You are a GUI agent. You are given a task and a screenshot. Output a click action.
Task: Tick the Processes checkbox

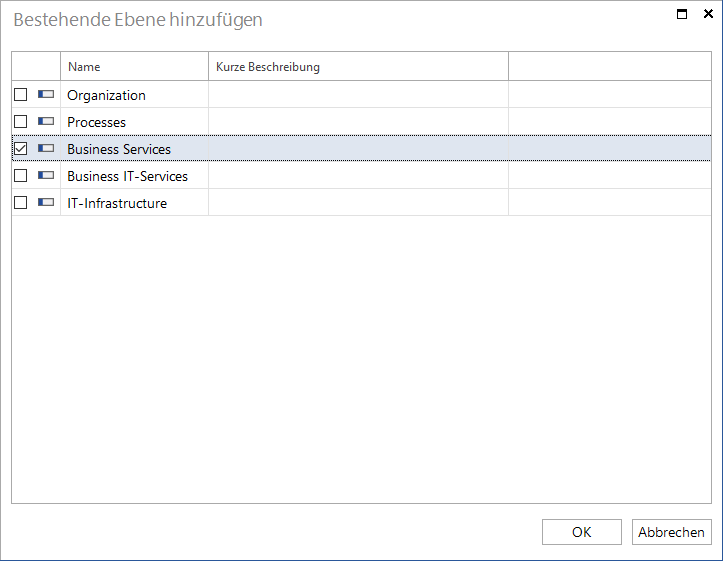20,122
